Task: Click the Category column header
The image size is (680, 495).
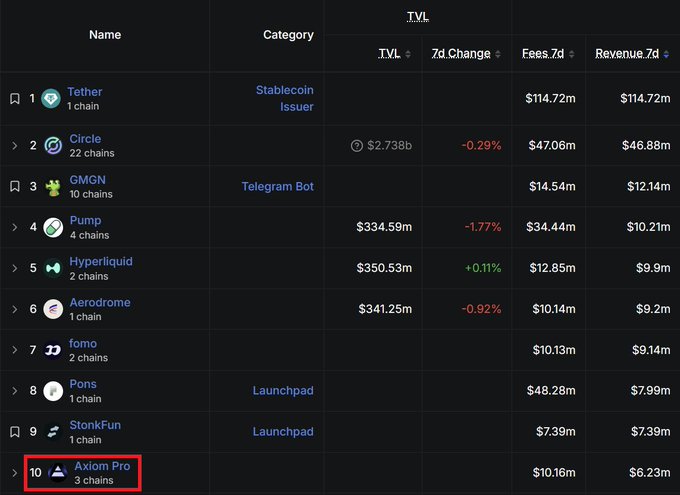Action: pyautogui.click(x=288, y=35)
